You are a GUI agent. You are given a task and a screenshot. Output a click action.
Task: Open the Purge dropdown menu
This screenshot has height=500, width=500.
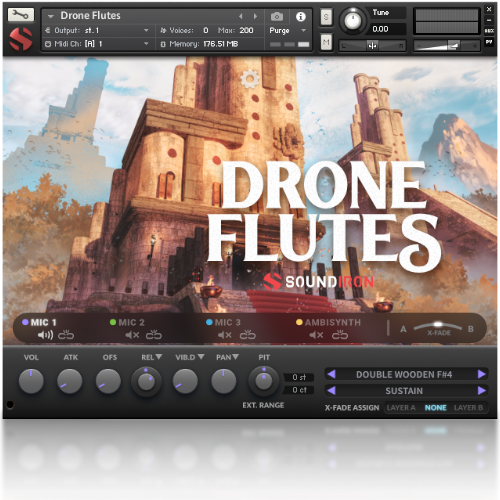(x=288, y=30)
